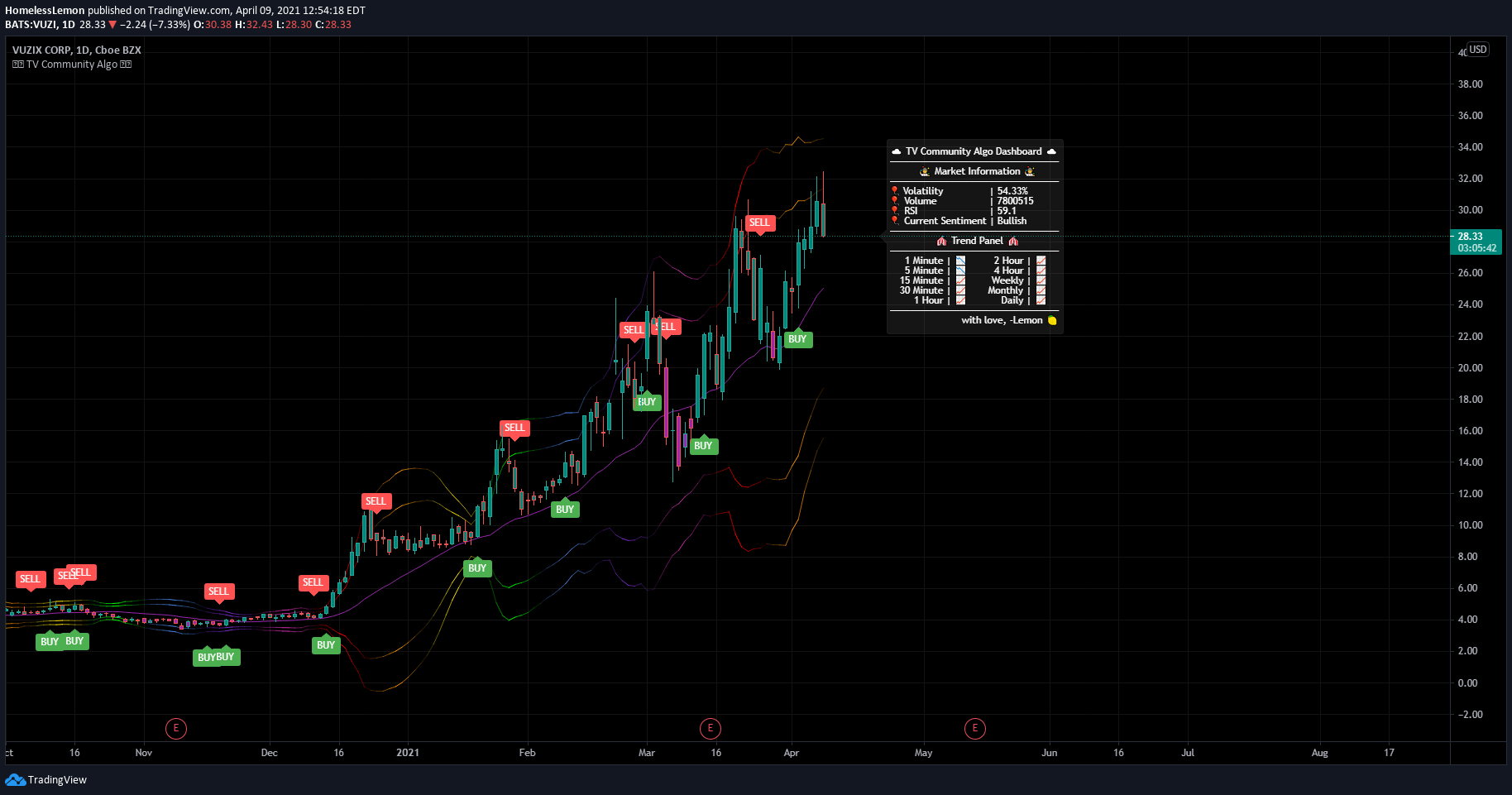Click the 'TV Community Algo' indicator legend

tap(72, 65)
